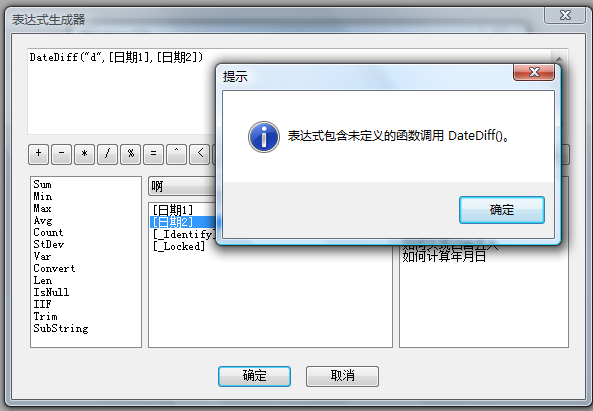
Task: Click 确定 at bottom of expression builder
Action: coord(254,376)
